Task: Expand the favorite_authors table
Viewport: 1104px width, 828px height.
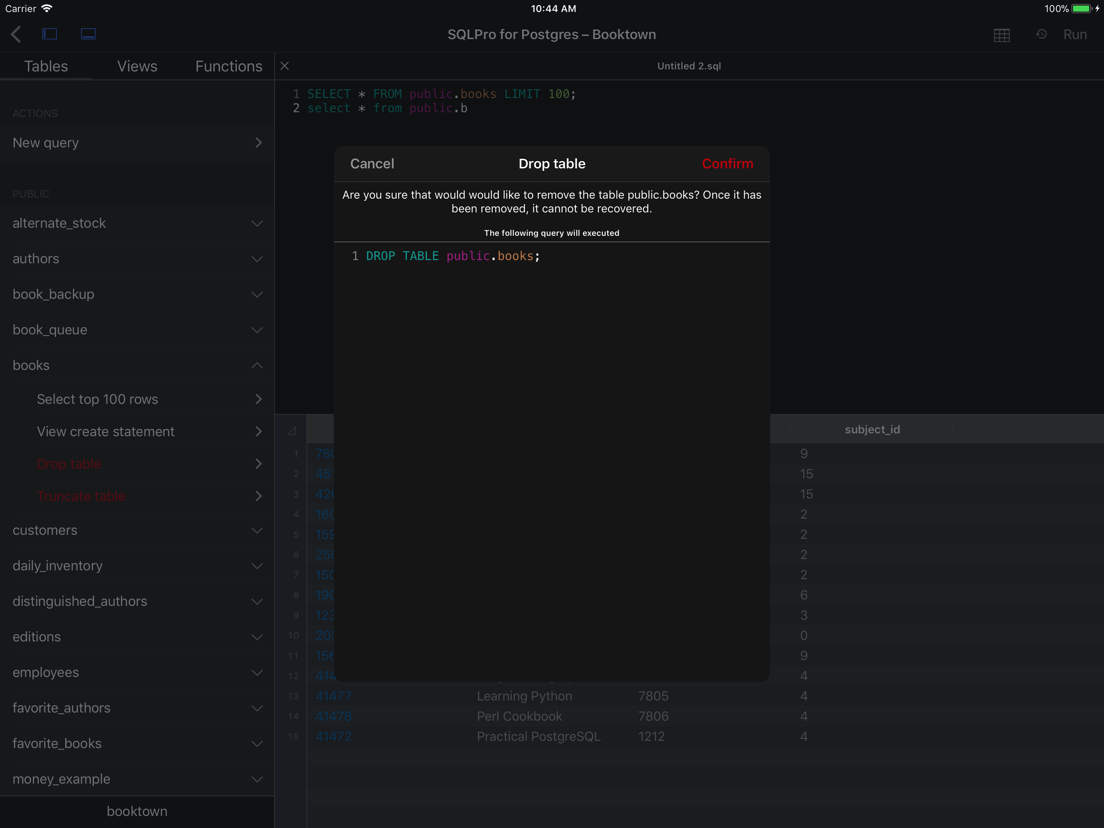Action: 137,708
